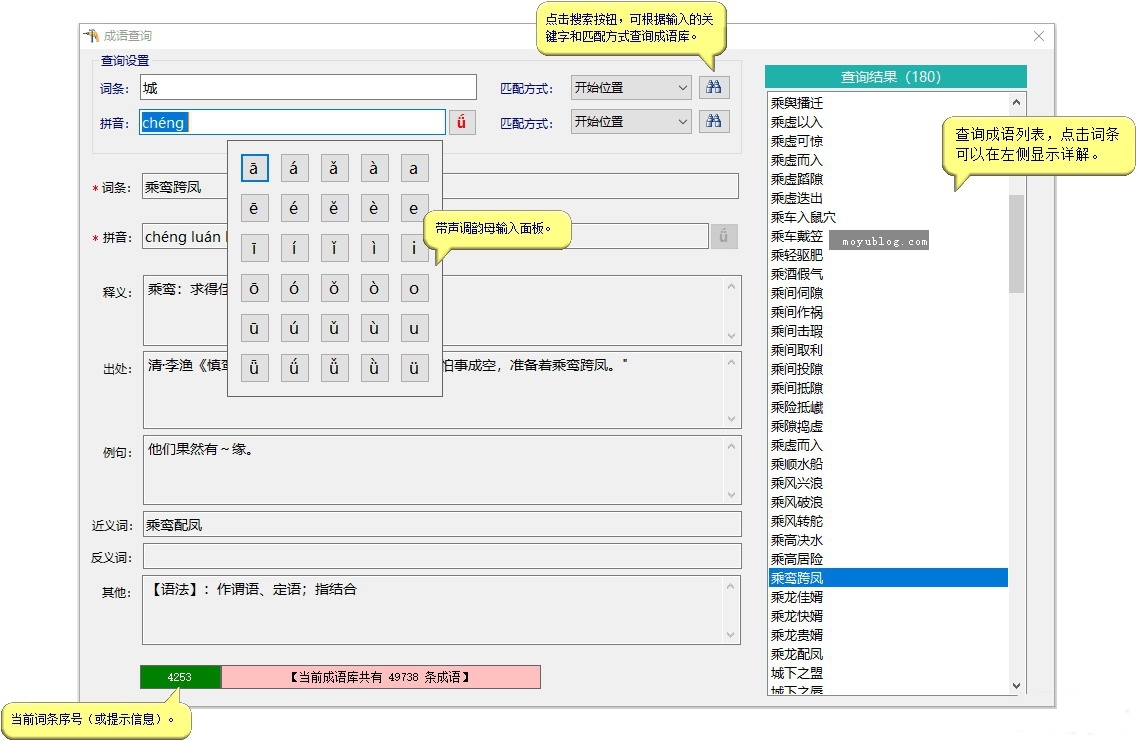Insert the á character
The height and width of the screenshot is (740, 1136).
point(294,168)
